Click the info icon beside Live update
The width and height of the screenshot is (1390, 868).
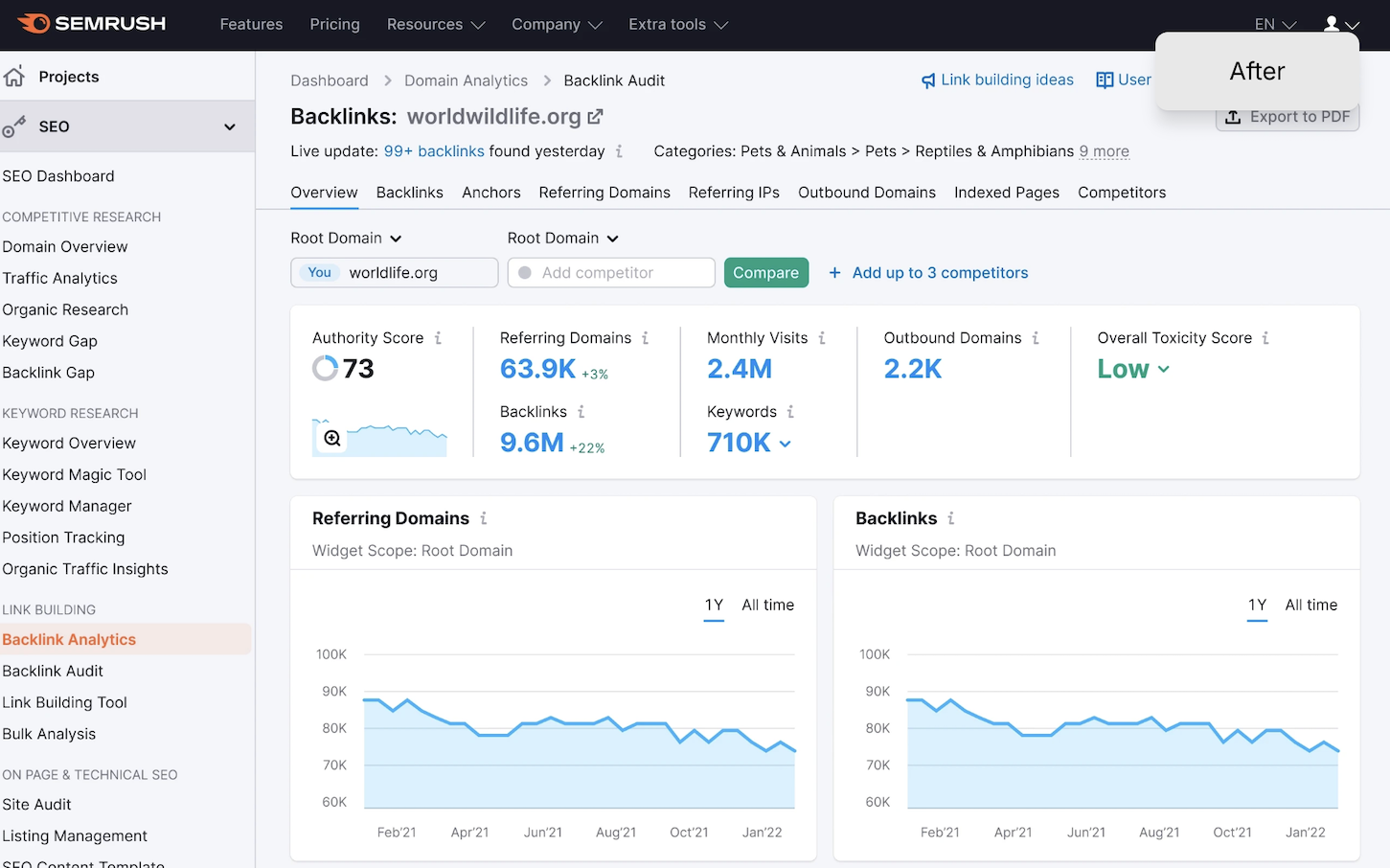pyautogui.click(x=619, y=151)
